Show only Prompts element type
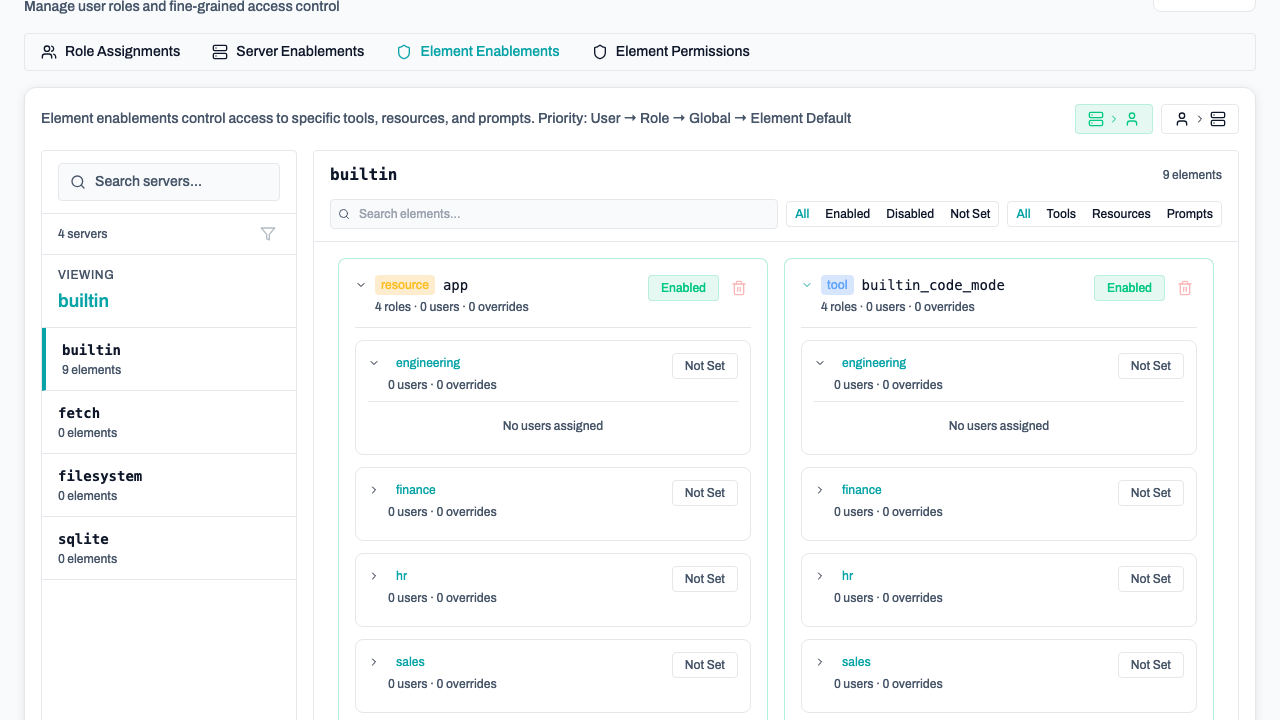The width and height of the screenshot is (1280, 720). (1189, 214)
